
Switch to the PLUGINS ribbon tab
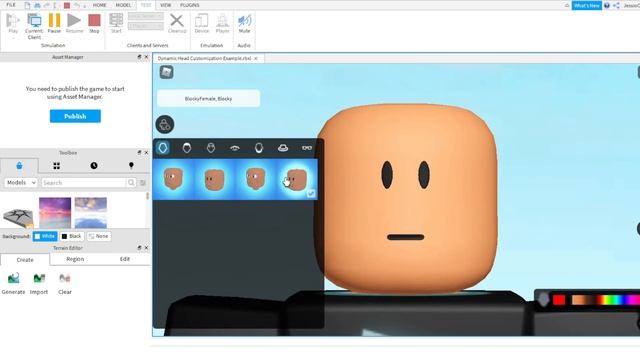(190, 5)
